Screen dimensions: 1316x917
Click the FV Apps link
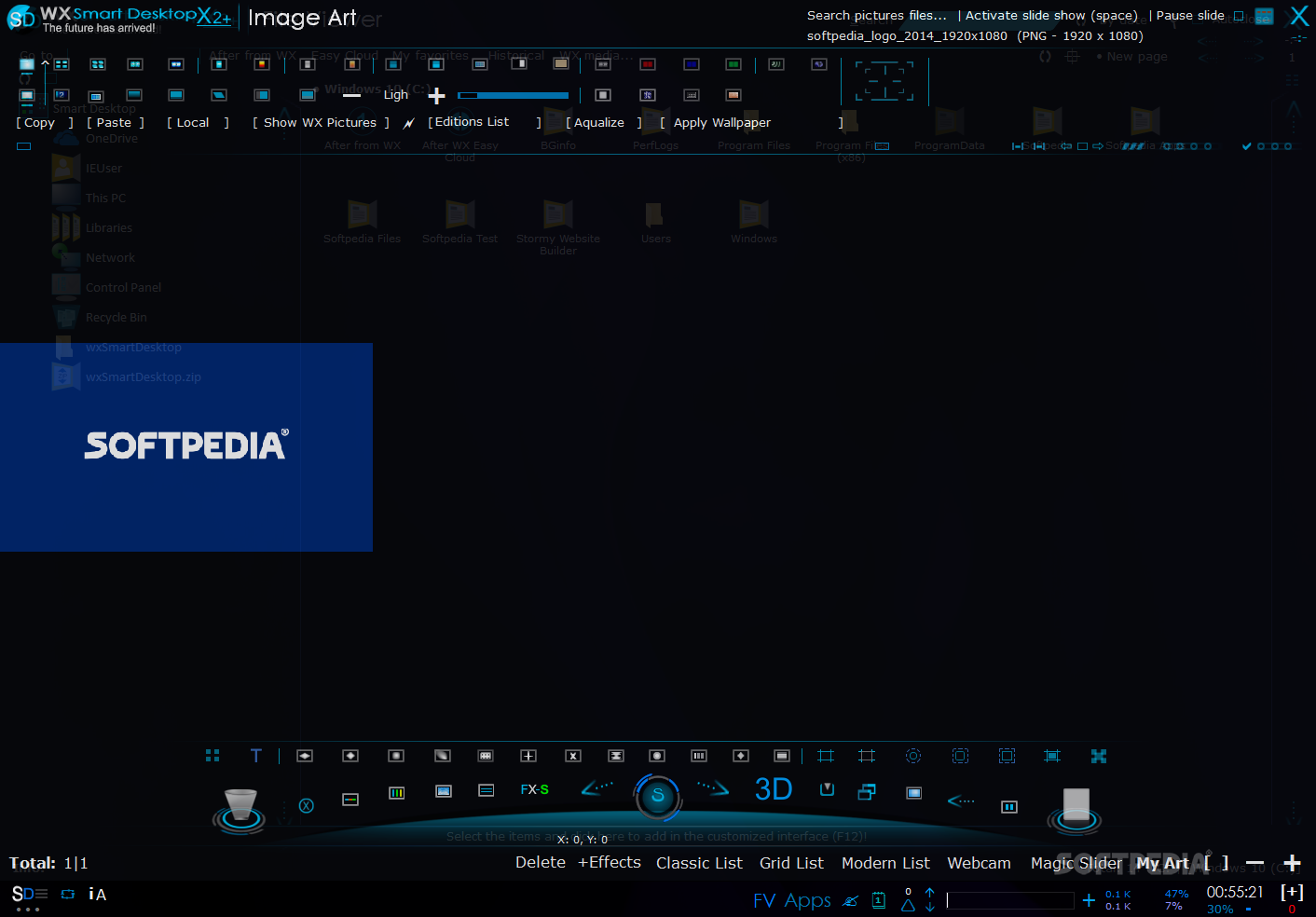[x=792, y=900]
